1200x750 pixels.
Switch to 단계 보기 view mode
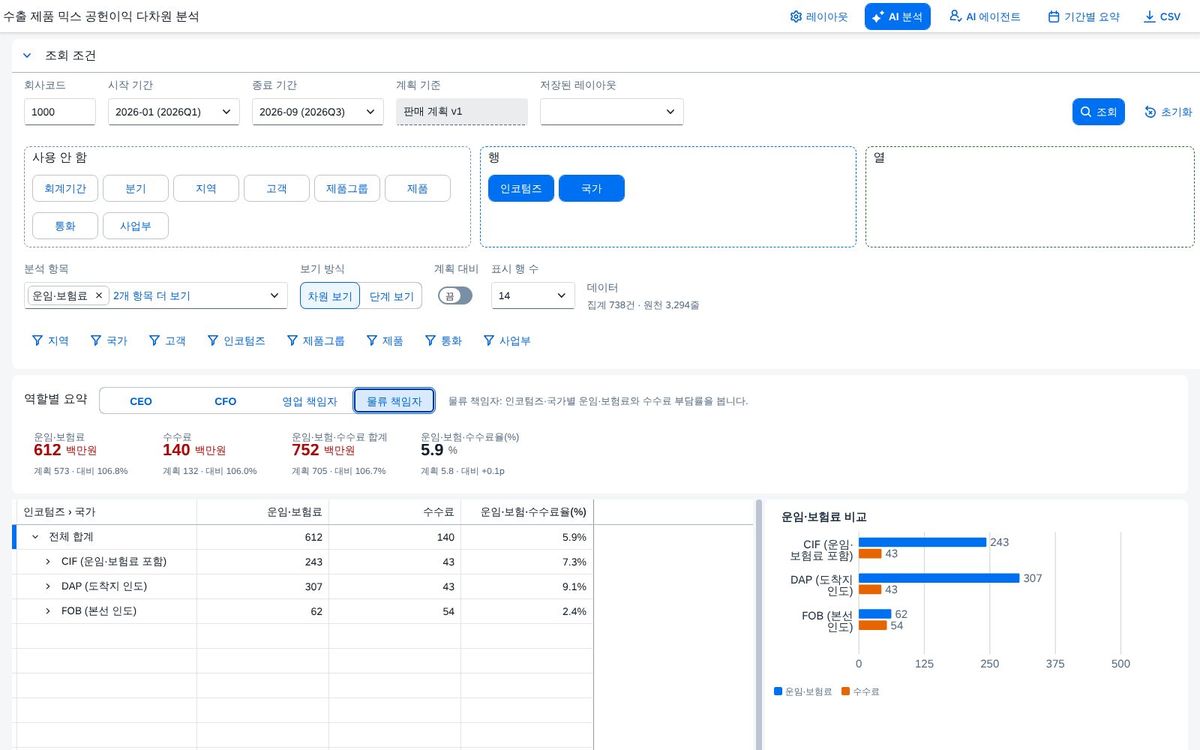[x=391, y=296]
